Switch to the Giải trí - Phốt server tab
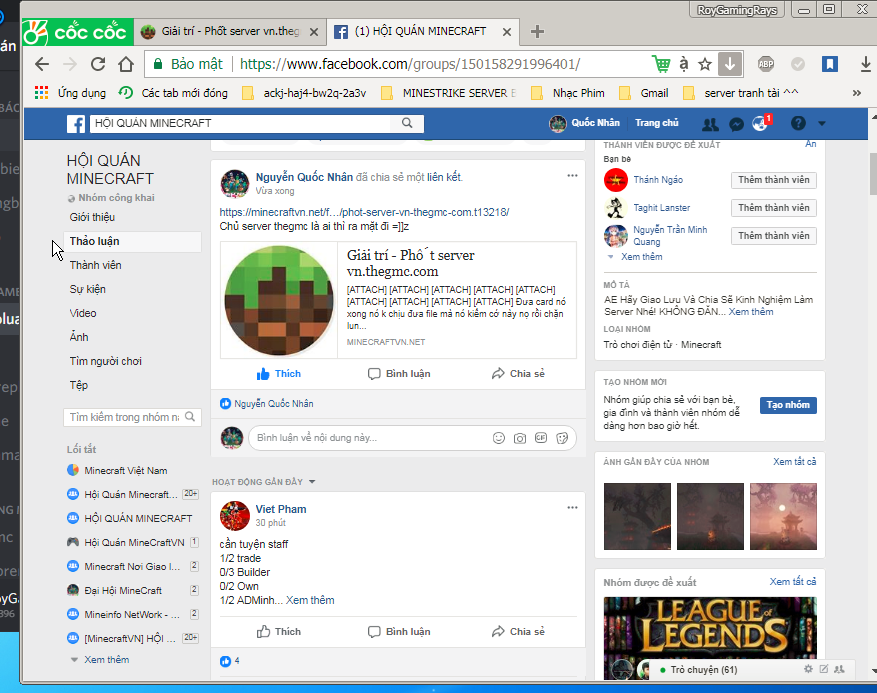 point(228,31)
